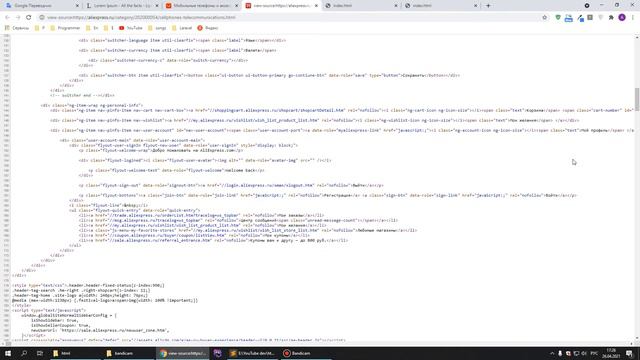Open the green shield extension
Screen dimensions: 640x360
click(558, 18)
